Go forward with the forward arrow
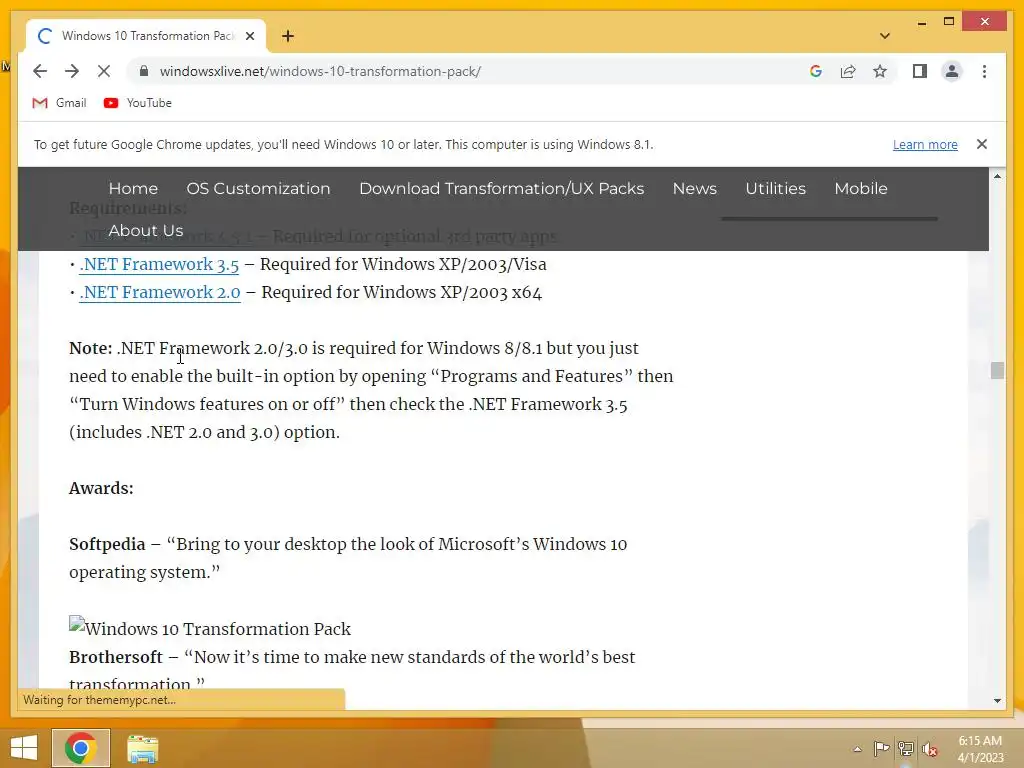The width and height of the screenshot is (1024, 768). (72, 71)
